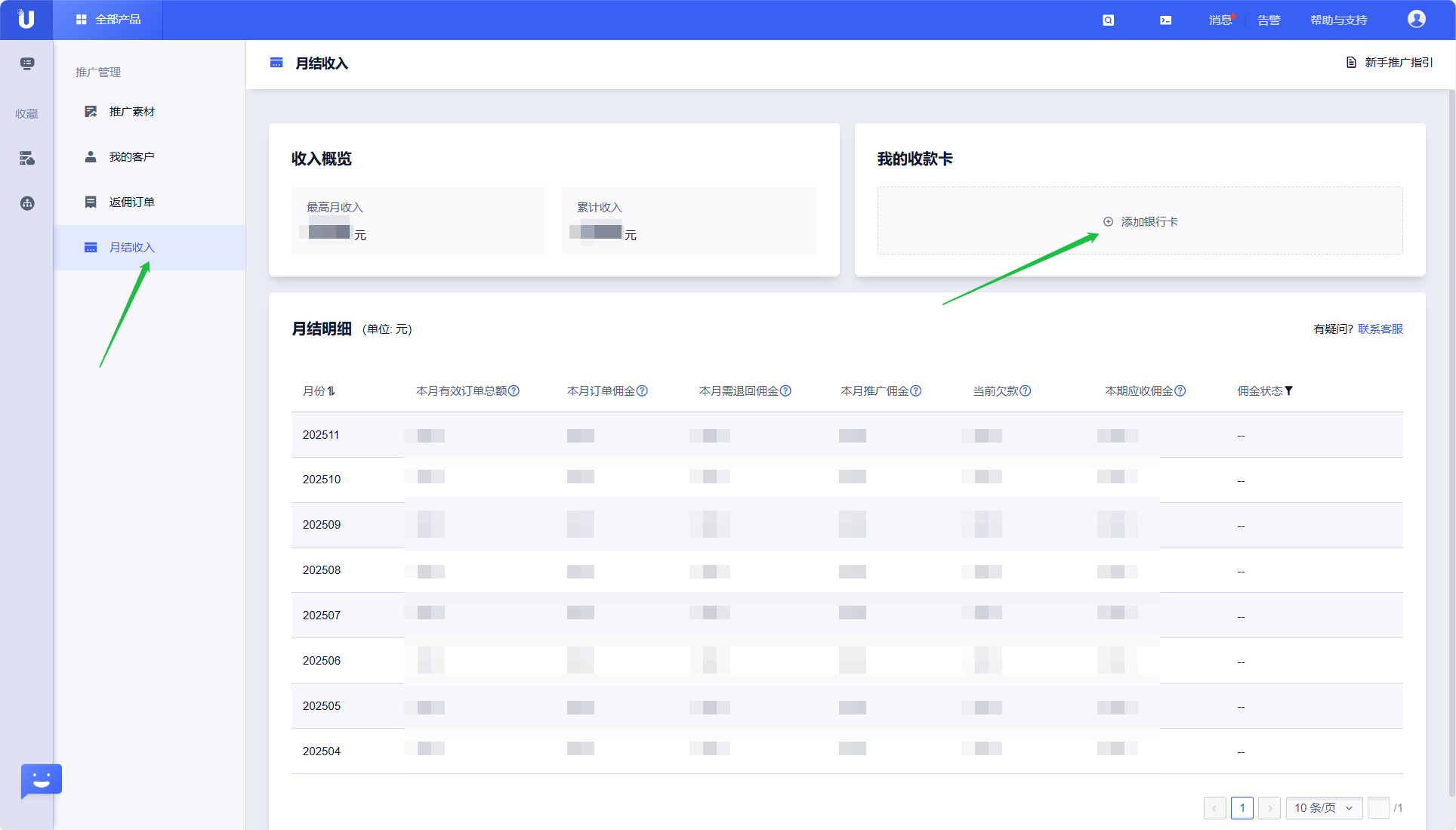Click the chat bubble icon in left rail
Viewport: 1456px width, 830px height.
pyautogui.click(x=27, y=63)
